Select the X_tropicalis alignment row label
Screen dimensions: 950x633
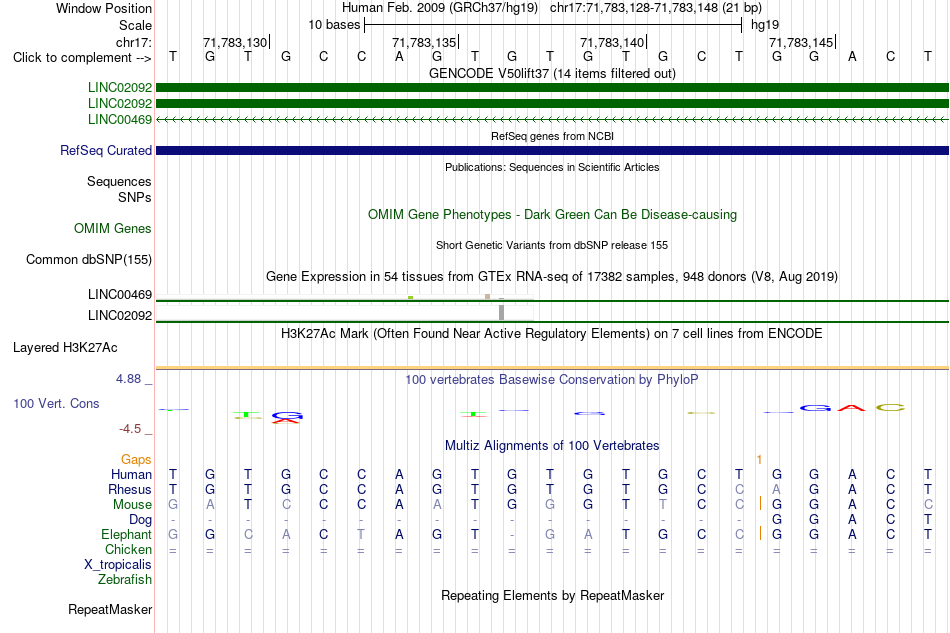tap(118, 565)
